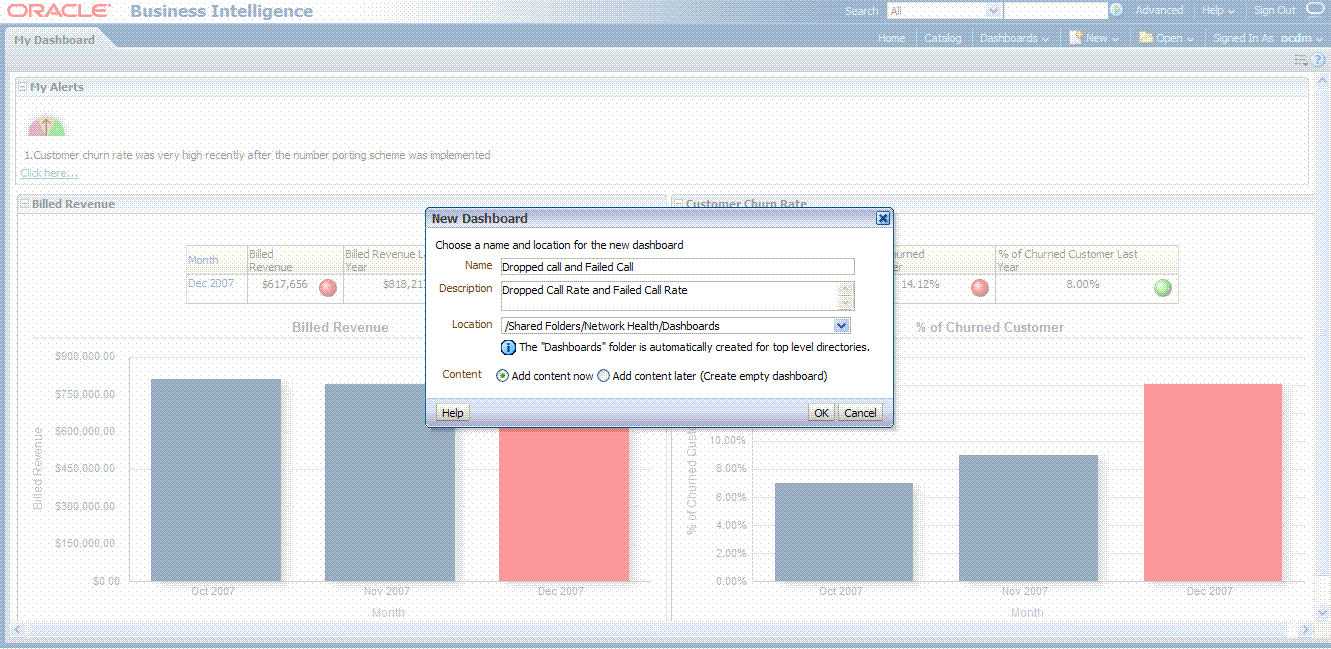The image size is (1331, 649).
Task: Click the New document icon in header
Action: pos(1075,38)
